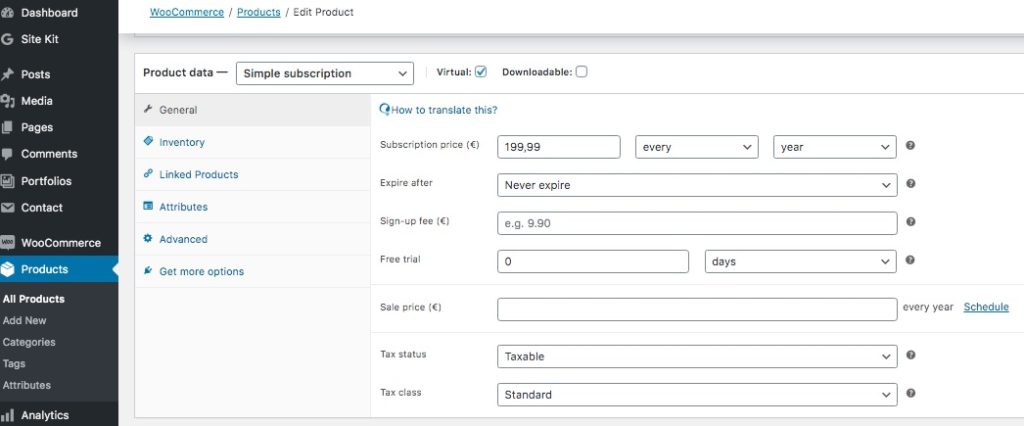Click the Posts pushpin icon
Screen dimensions: 1024x426
pos(7,74)
